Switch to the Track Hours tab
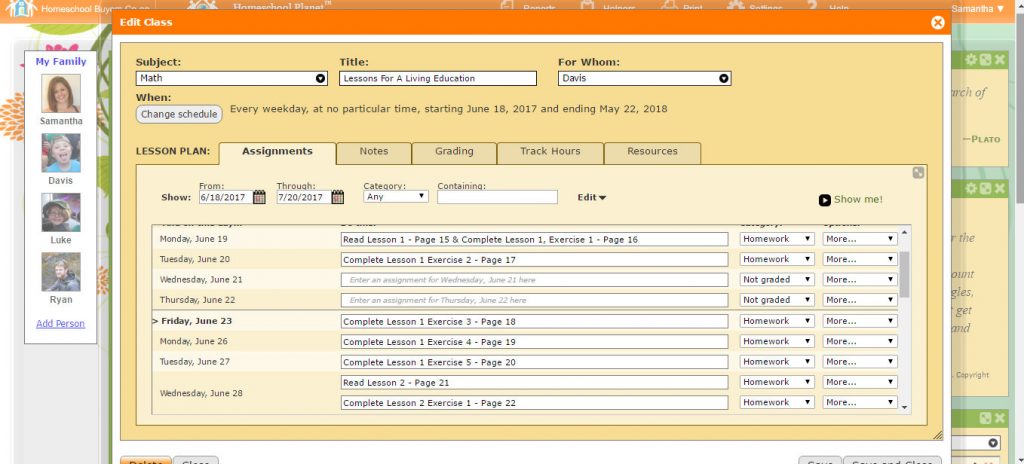 549,152
